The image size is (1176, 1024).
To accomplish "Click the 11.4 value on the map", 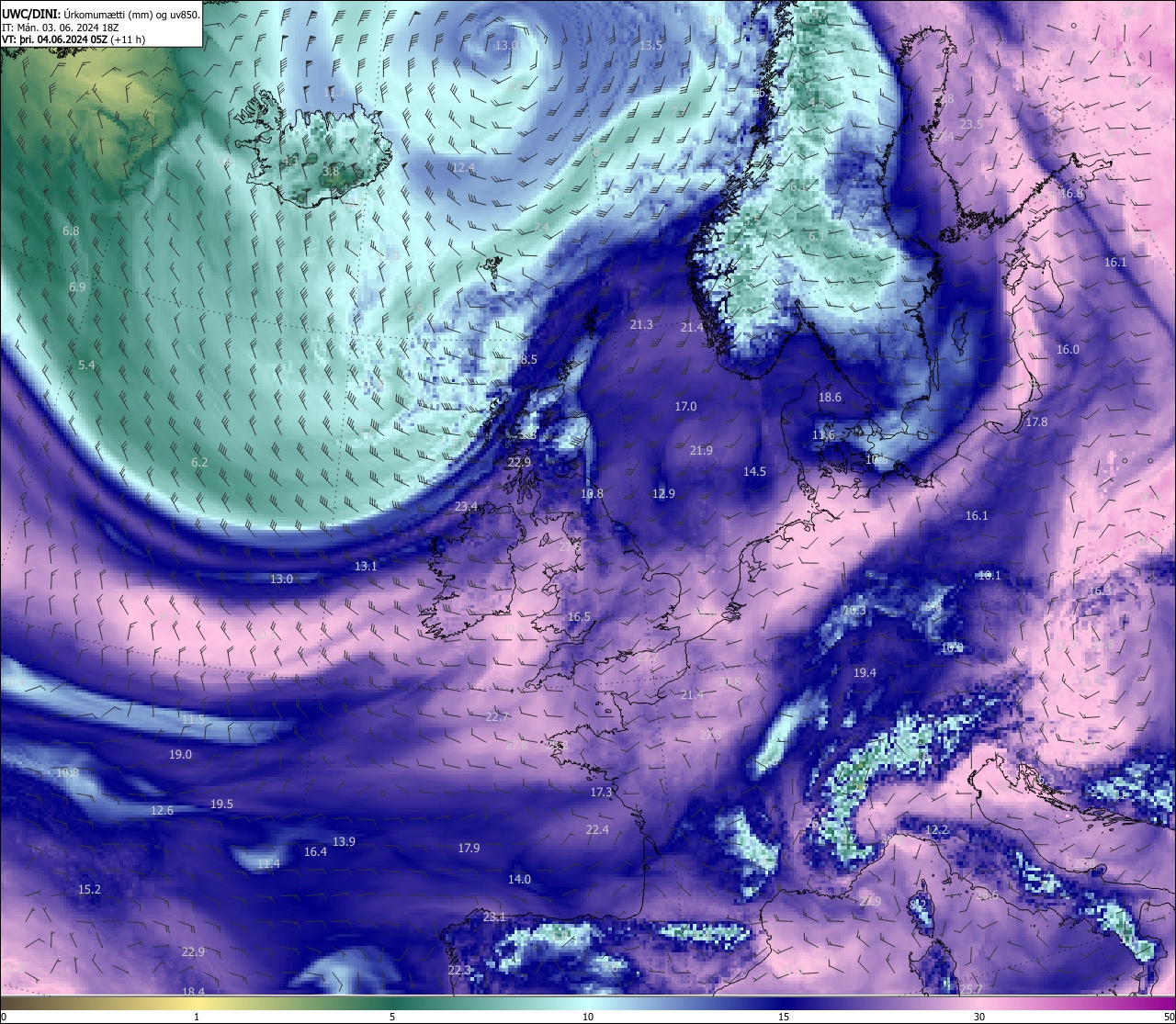I will point(268,864).
